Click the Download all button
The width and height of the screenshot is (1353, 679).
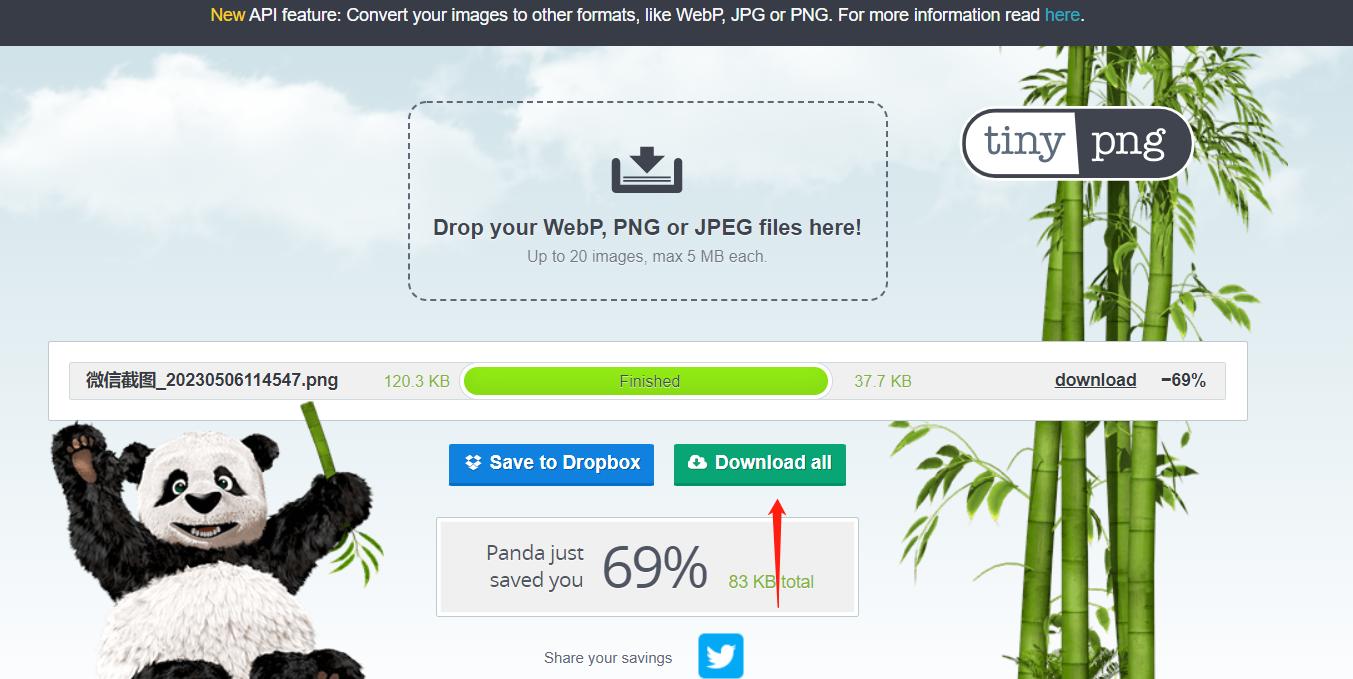point(760,464)
